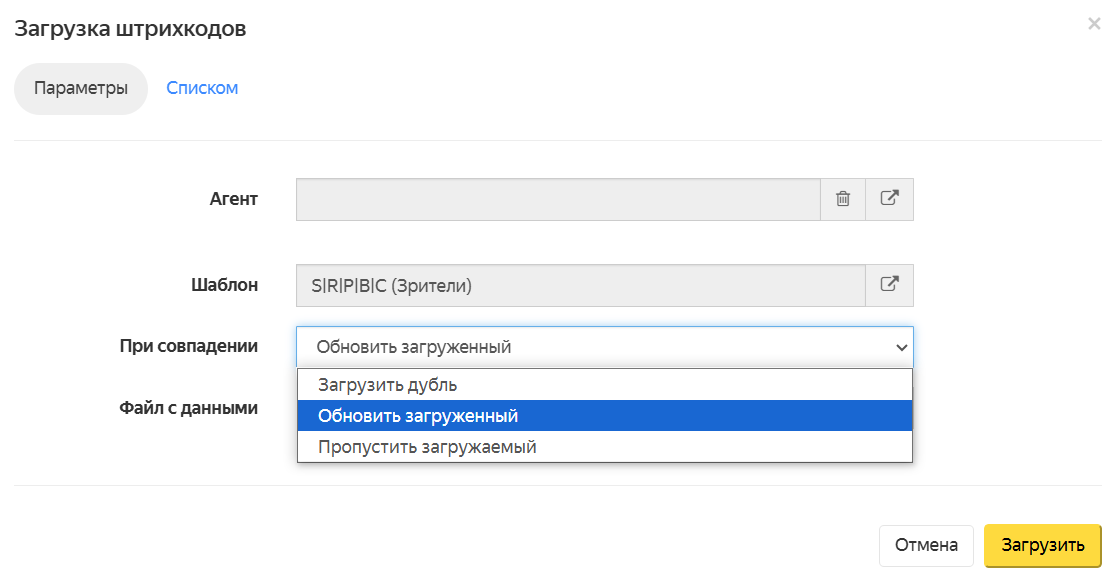Pick the Пропустить загружаемый option
This screenshot has width=1113, height=583.
(605, 447)
